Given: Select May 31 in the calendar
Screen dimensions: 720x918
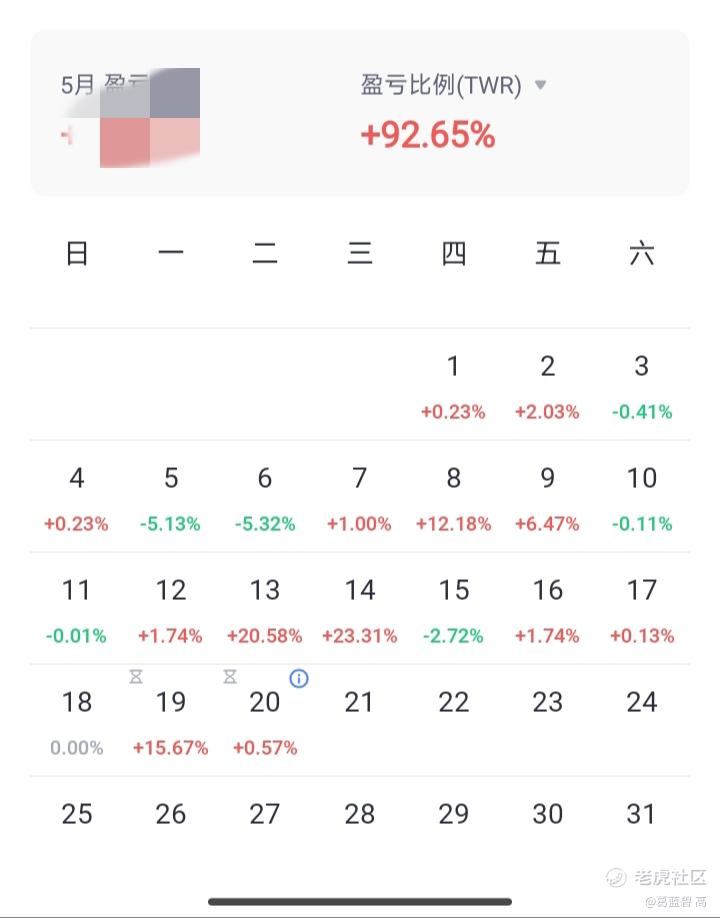Looking at the screenshot, I should click(x=641, y=814).
